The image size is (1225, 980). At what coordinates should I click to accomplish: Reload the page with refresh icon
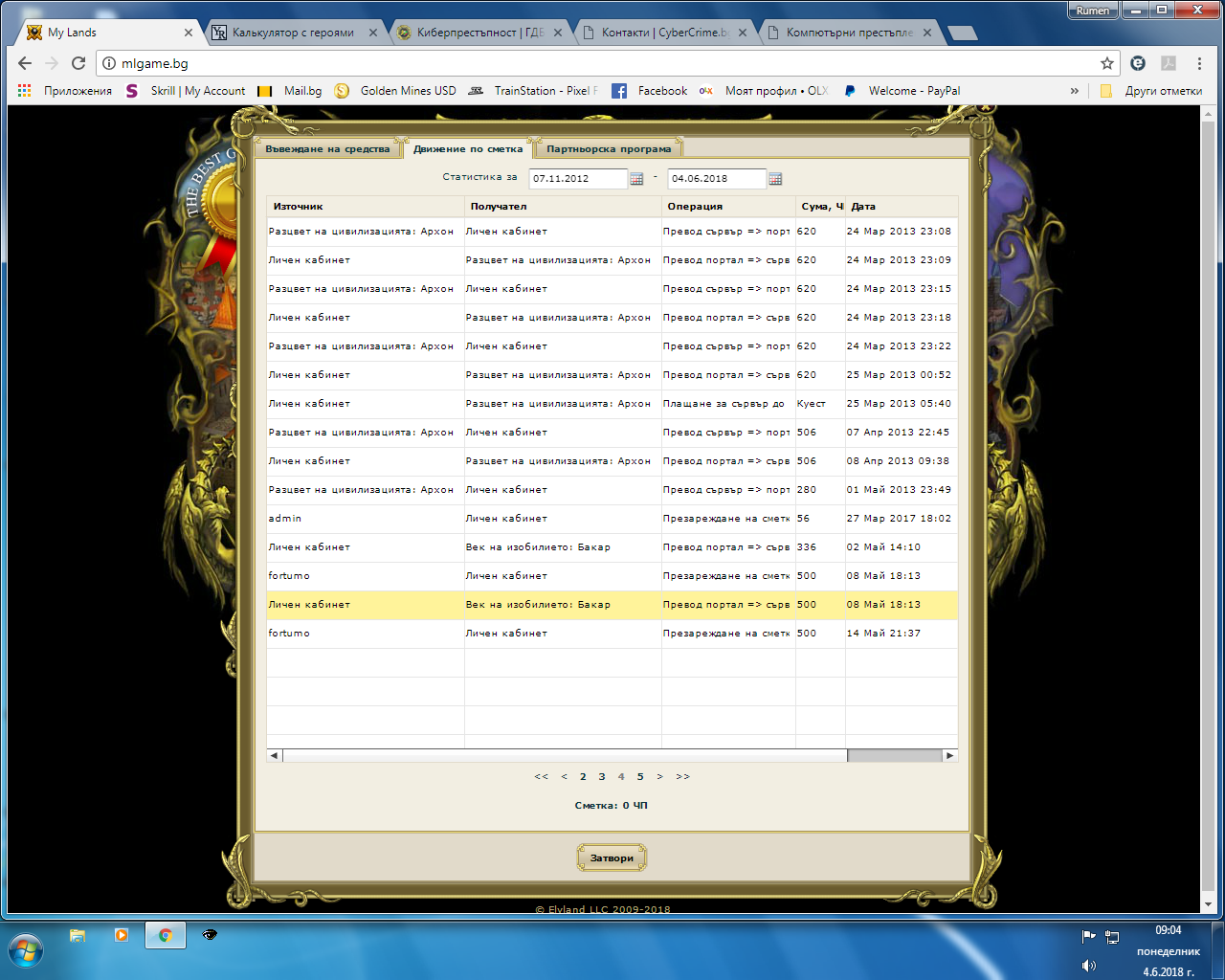click(x=78, y=63)
